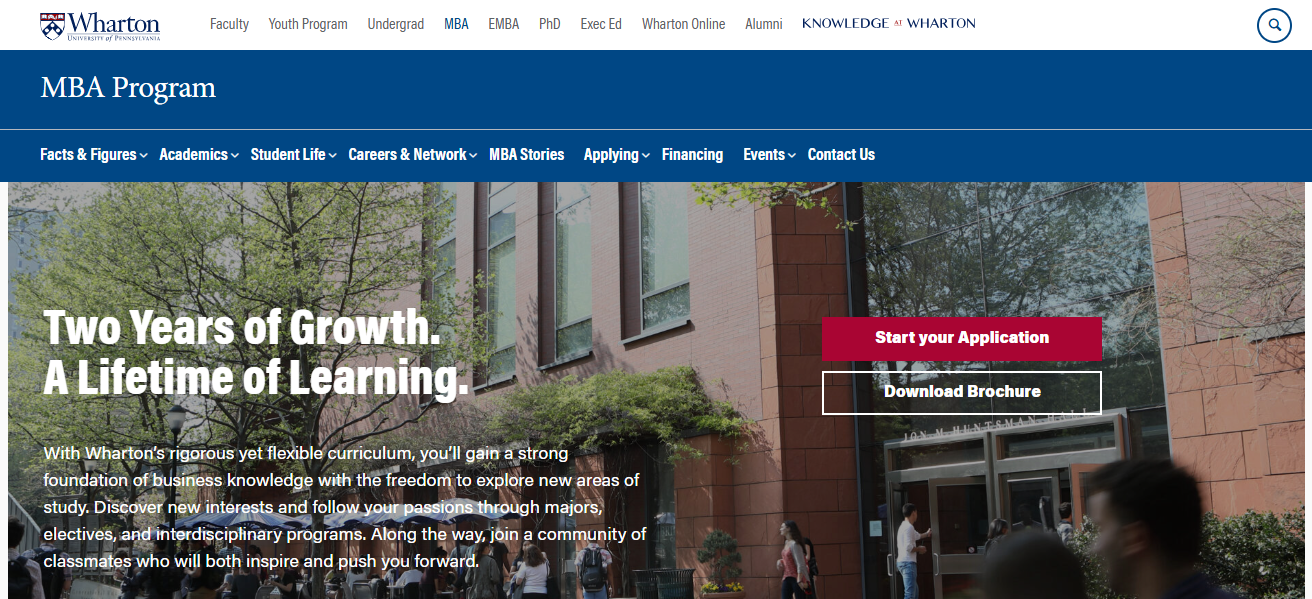This screenshot has height=599, width=1312.
Task: Visit the Faculty page
Action: coord(229,24)
